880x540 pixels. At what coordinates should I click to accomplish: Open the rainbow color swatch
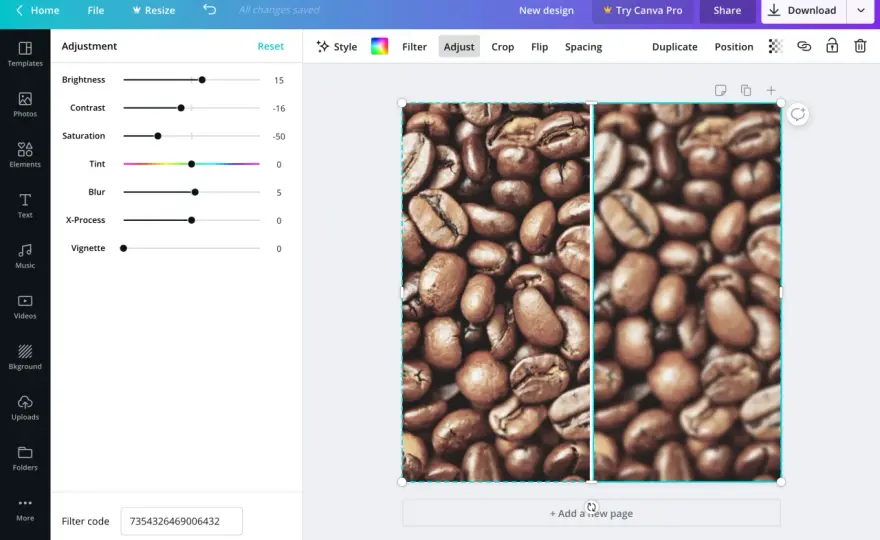379,46
